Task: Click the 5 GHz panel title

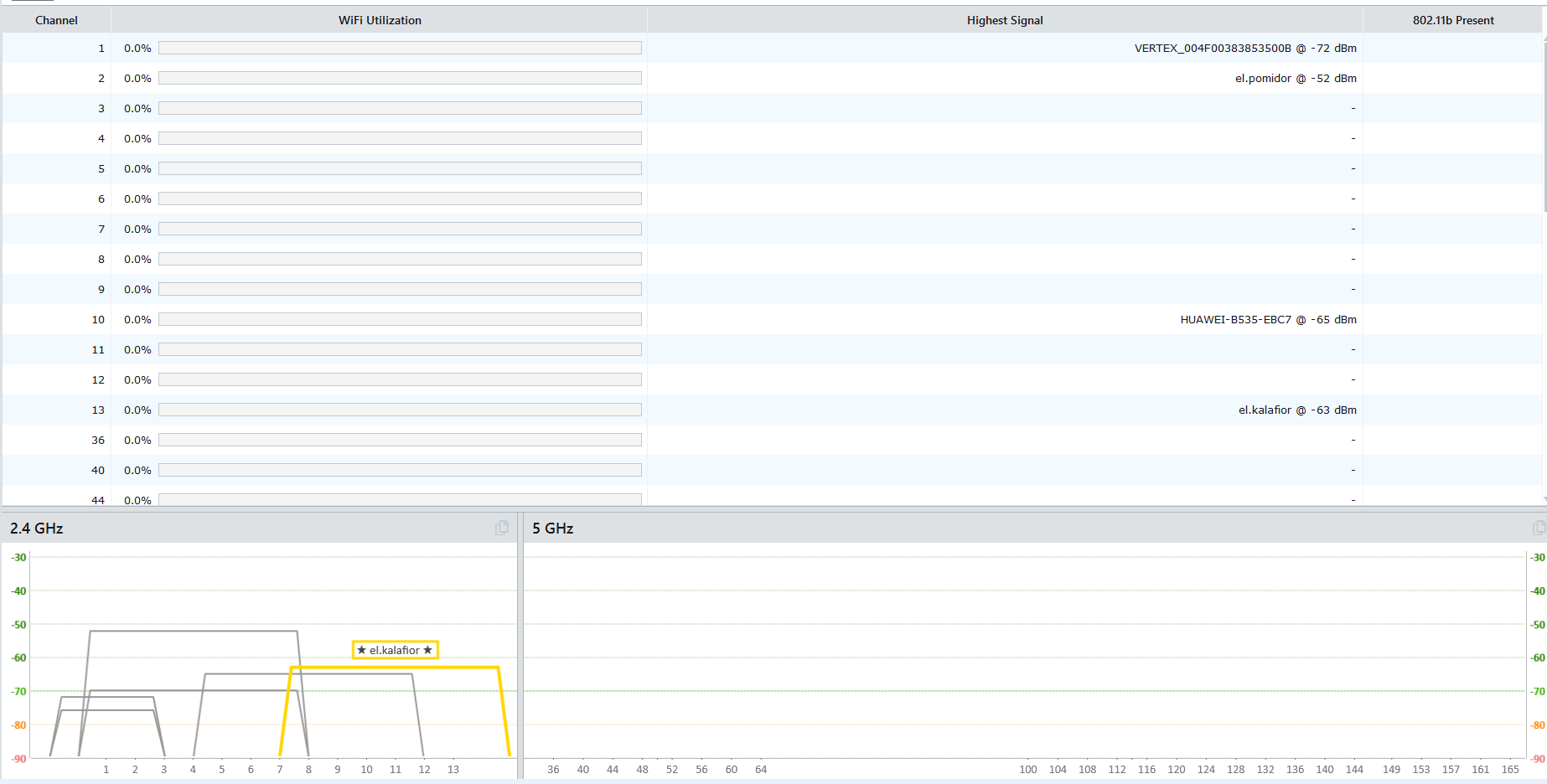Action: pyautogui.click(x=553, y=529)
